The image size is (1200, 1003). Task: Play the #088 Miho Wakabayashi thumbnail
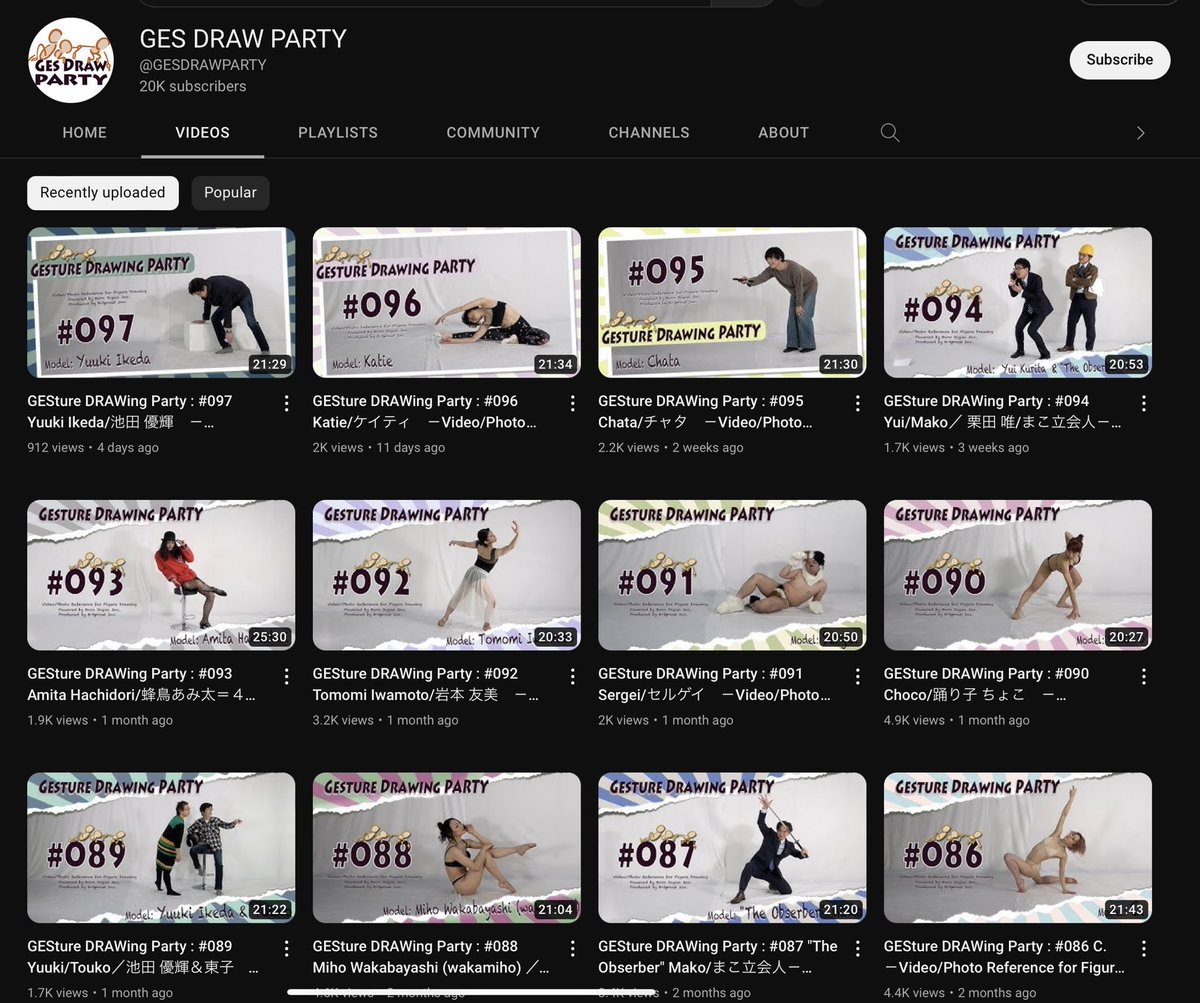(x=447, y=848)
